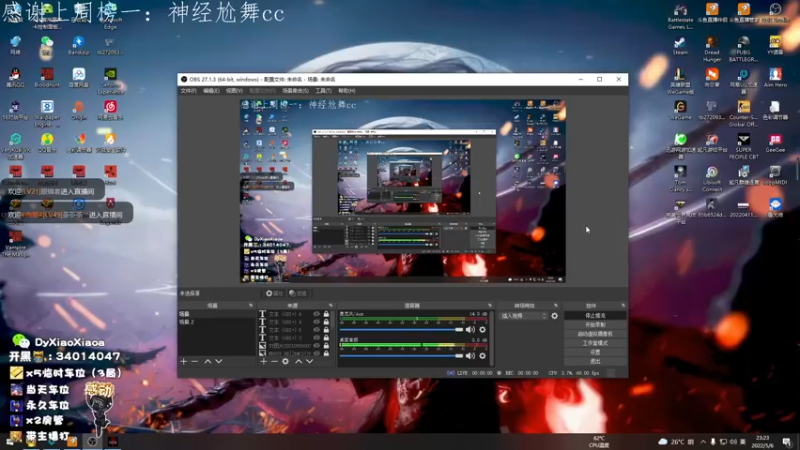The image size is (800, 450).
Task: Select 场景 2 in the scenes list
Action: tap(216, 322)
